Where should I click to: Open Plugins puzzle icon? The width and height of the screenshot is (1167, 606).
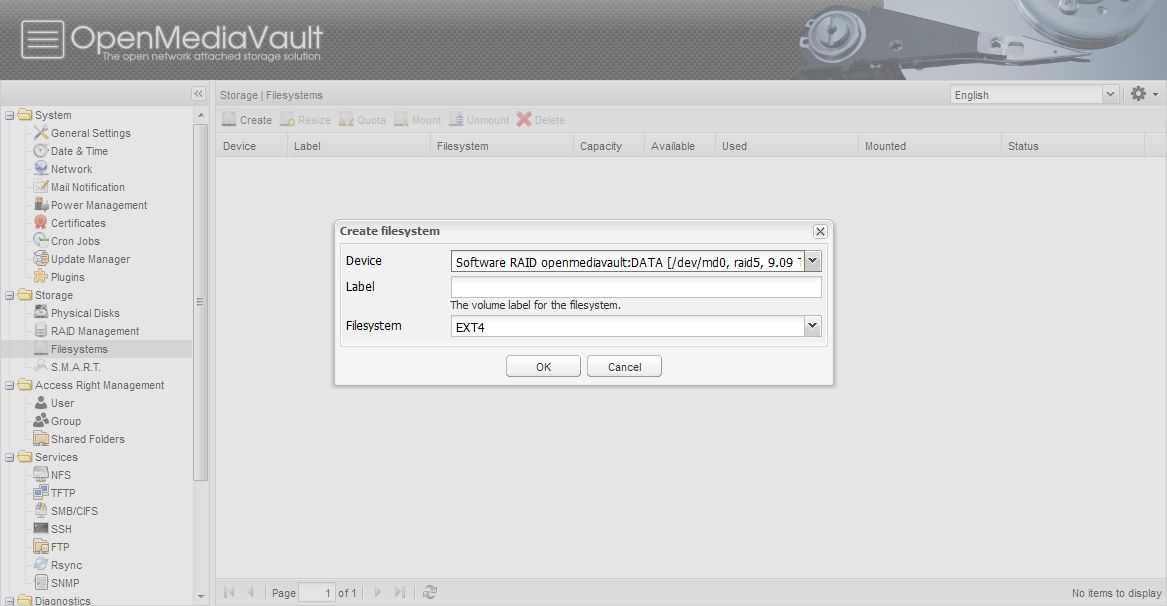tap(41, 277)
